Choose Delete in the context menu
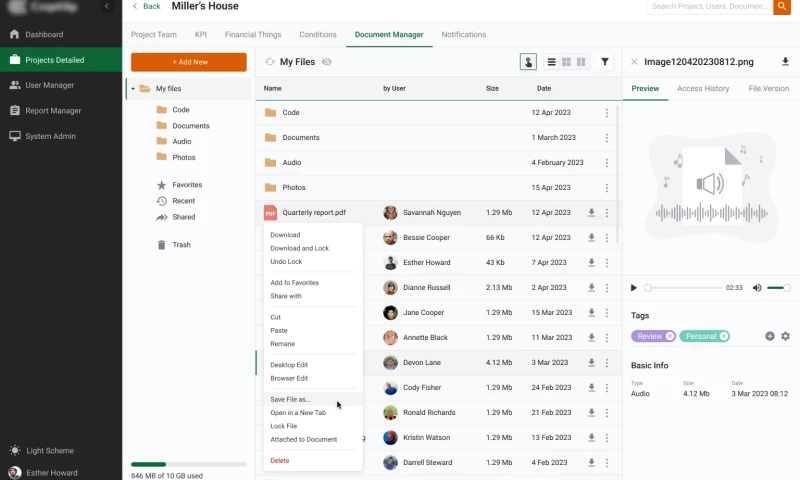 pos(280,461)
